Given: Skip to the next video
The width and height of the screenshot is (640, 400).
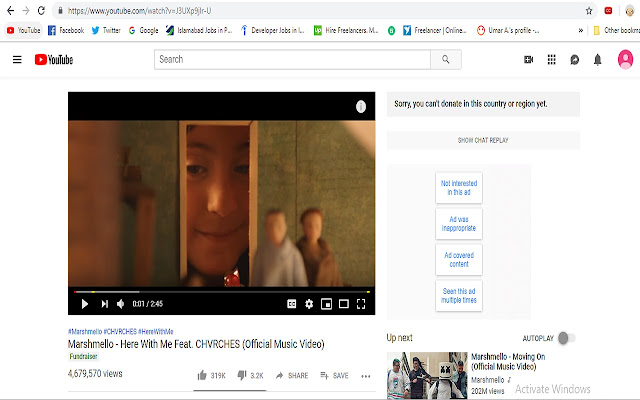Looking at the screenshot, I should (x=104, y=304).
